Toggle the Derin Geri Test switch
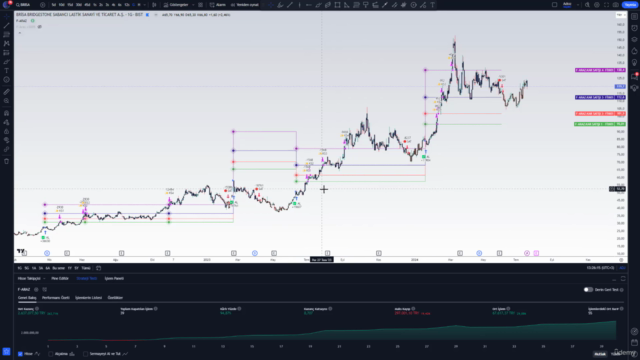Image resolution: width=640 pixels, height=360 pixels. click(x=588, y=289)
